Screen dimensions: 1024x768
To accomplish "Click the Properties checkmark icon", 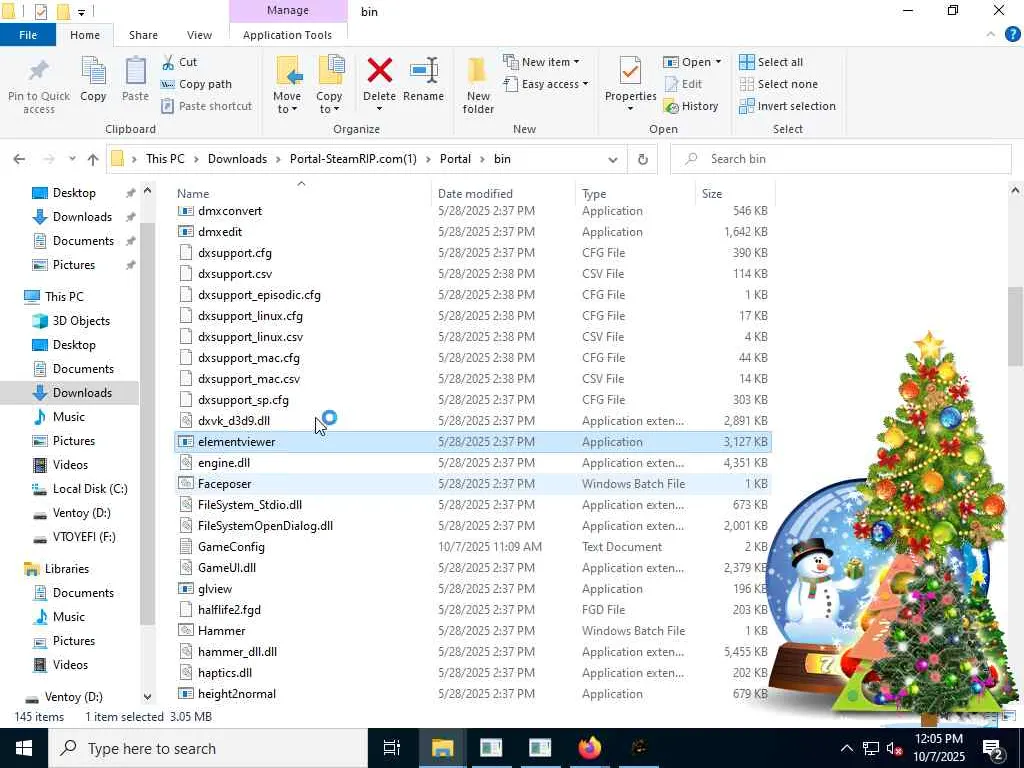I will pyautogui.click(x=630, y=71).
